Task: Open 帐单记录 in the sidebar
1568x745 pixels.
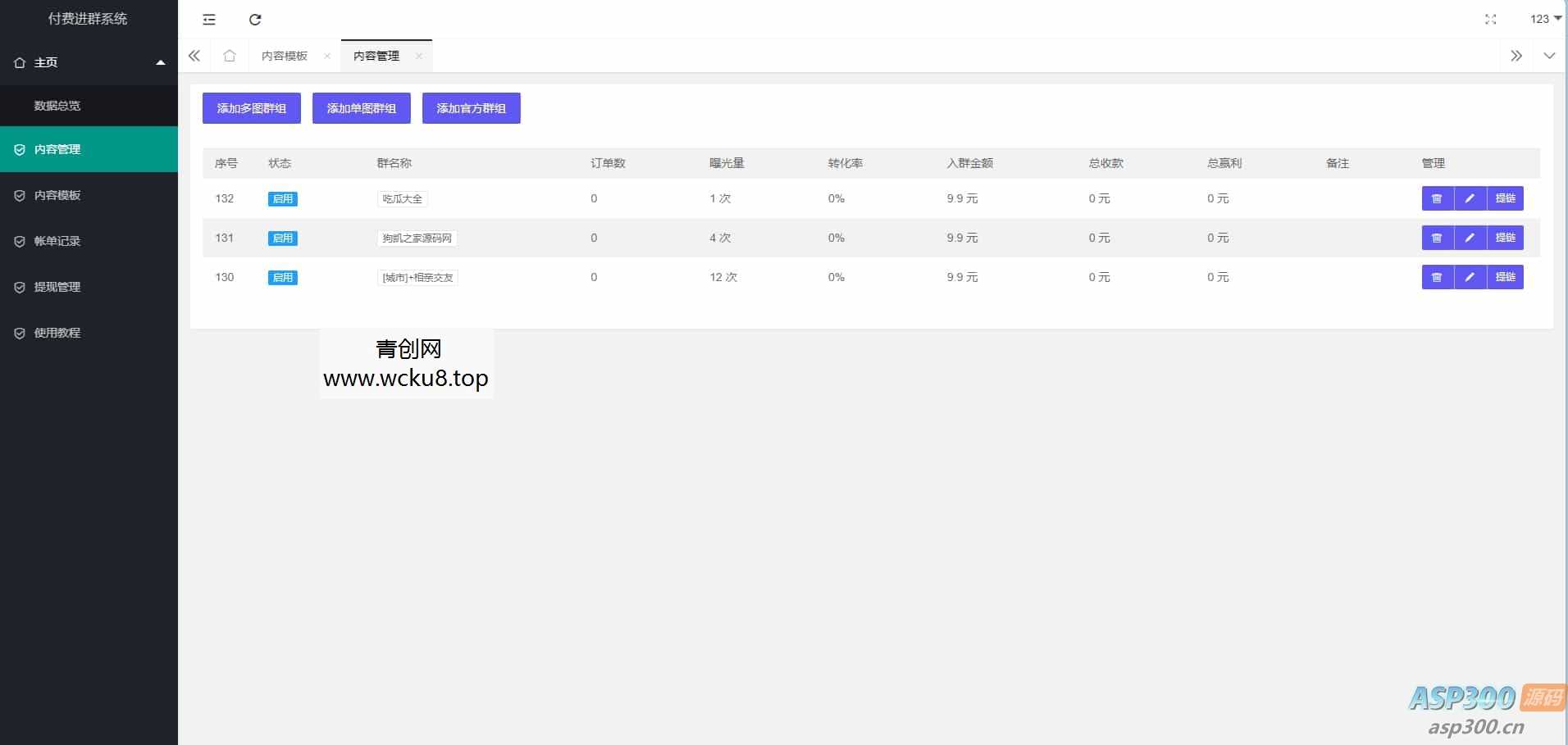Action: click(x=57, y=241)
